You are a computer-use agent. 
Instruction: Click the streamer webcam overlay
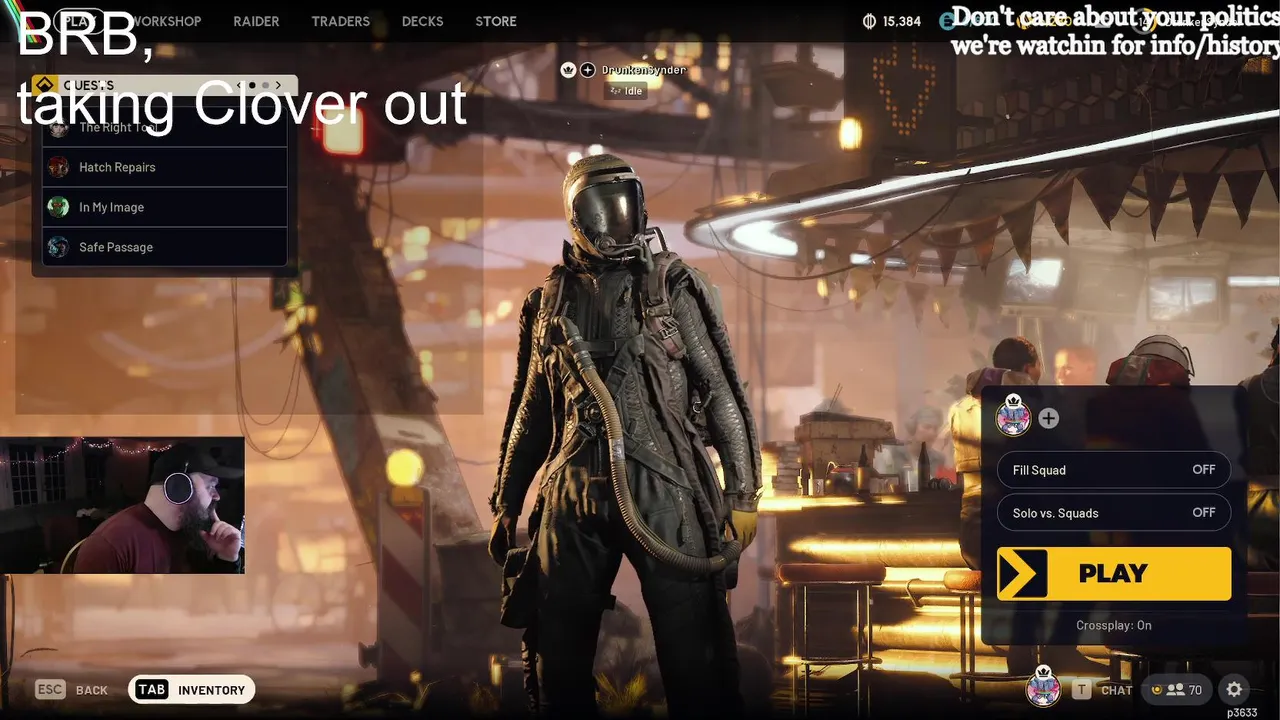(x=122, y=505)
